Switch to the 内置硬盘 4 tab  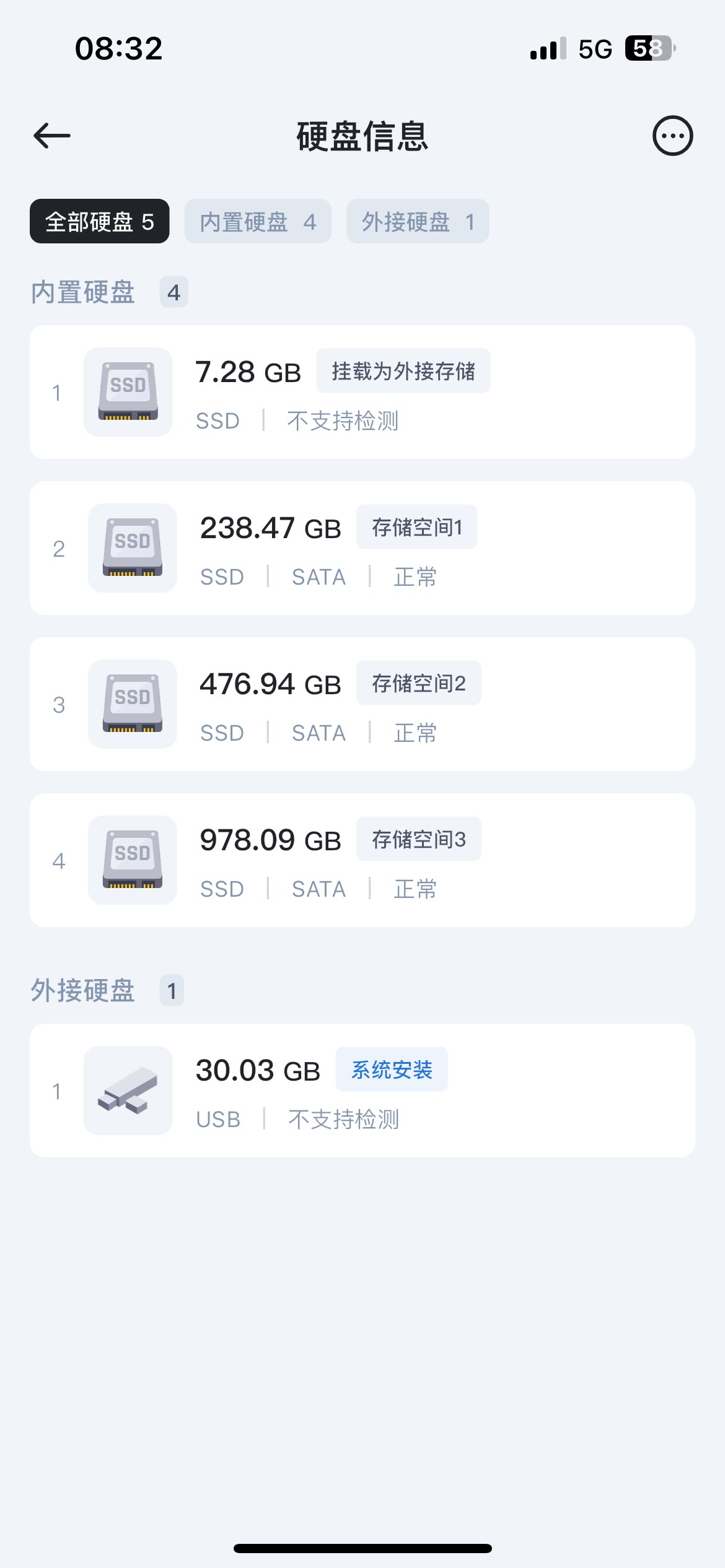[x=258, y=221]
